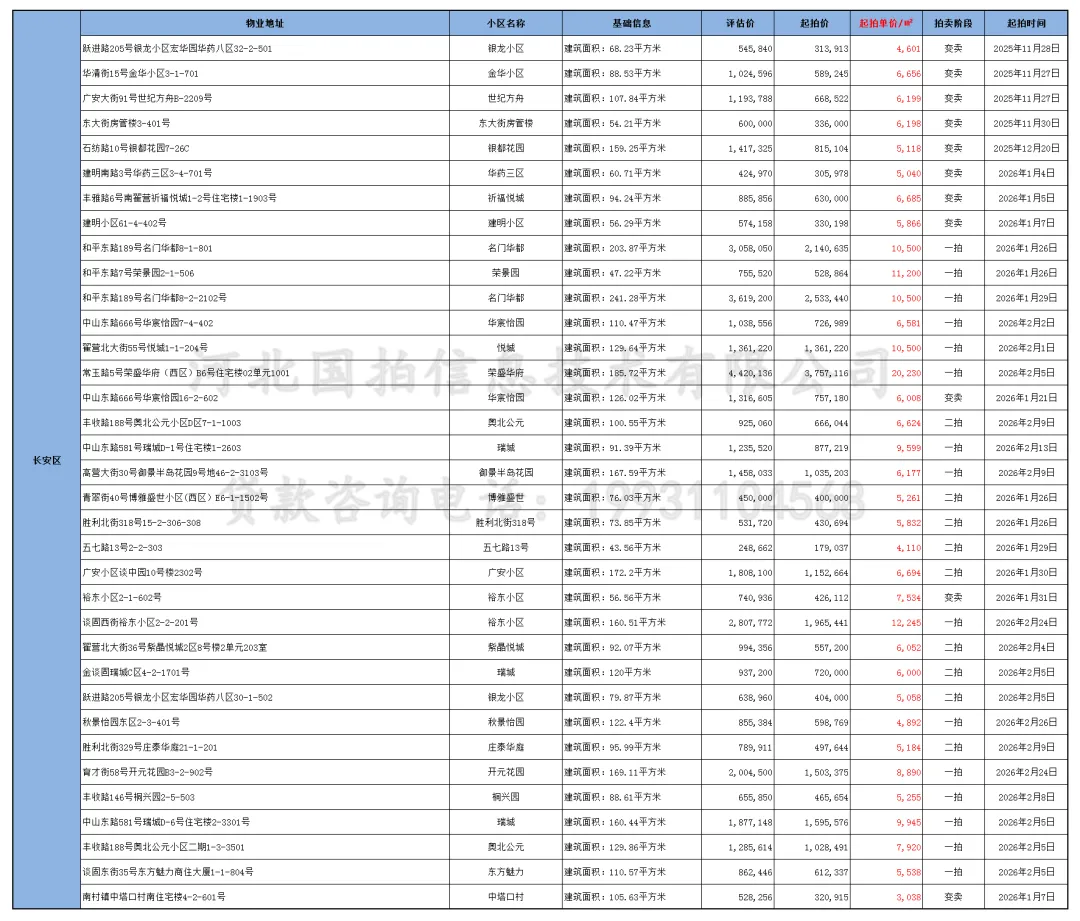The image size is (1080, 921).
Task: Select community name 御景半岛花园
Action: tap(506, 473)
